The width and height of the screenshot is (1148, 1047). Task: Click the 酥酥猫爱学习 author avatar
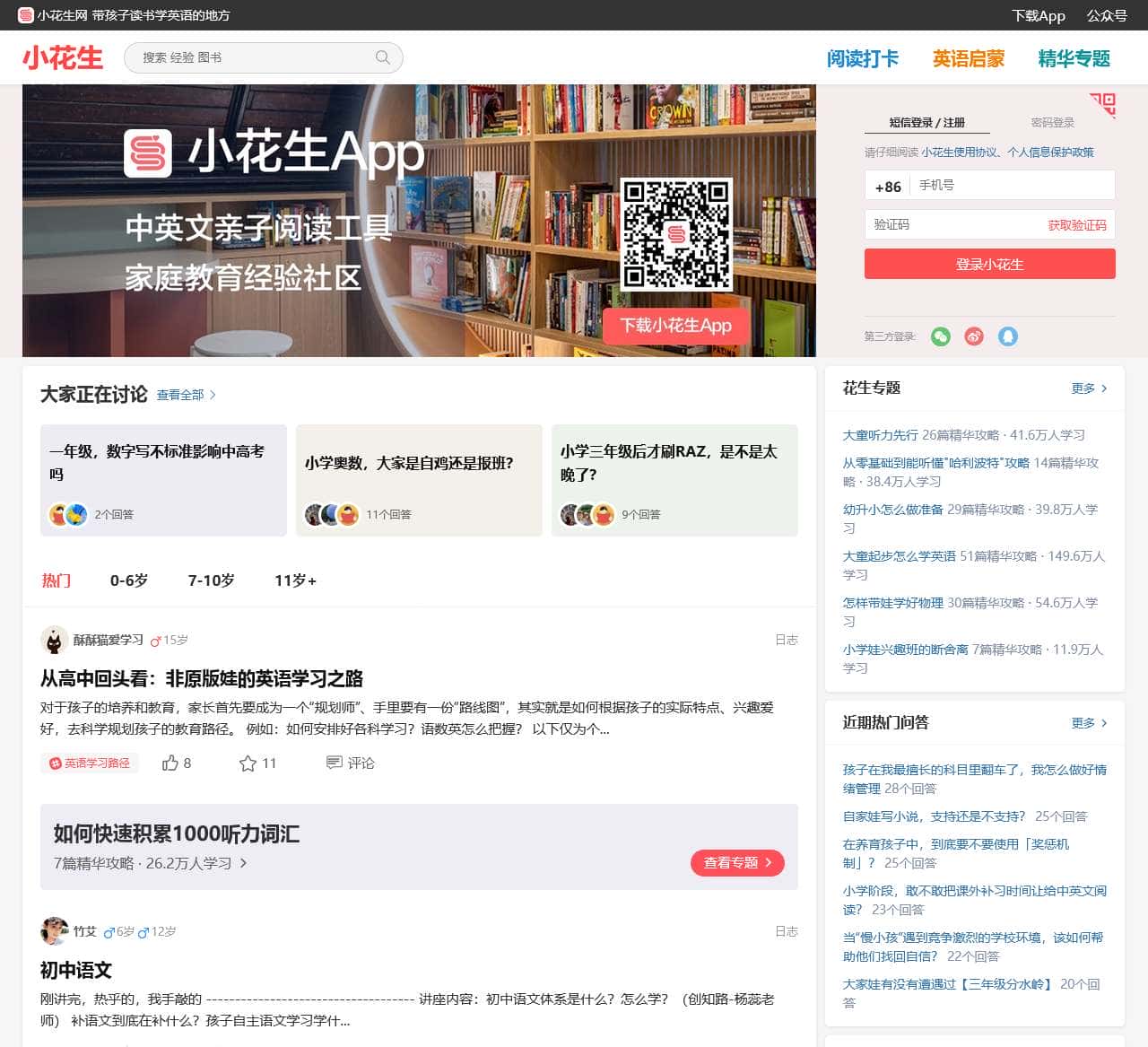[55, 640]
